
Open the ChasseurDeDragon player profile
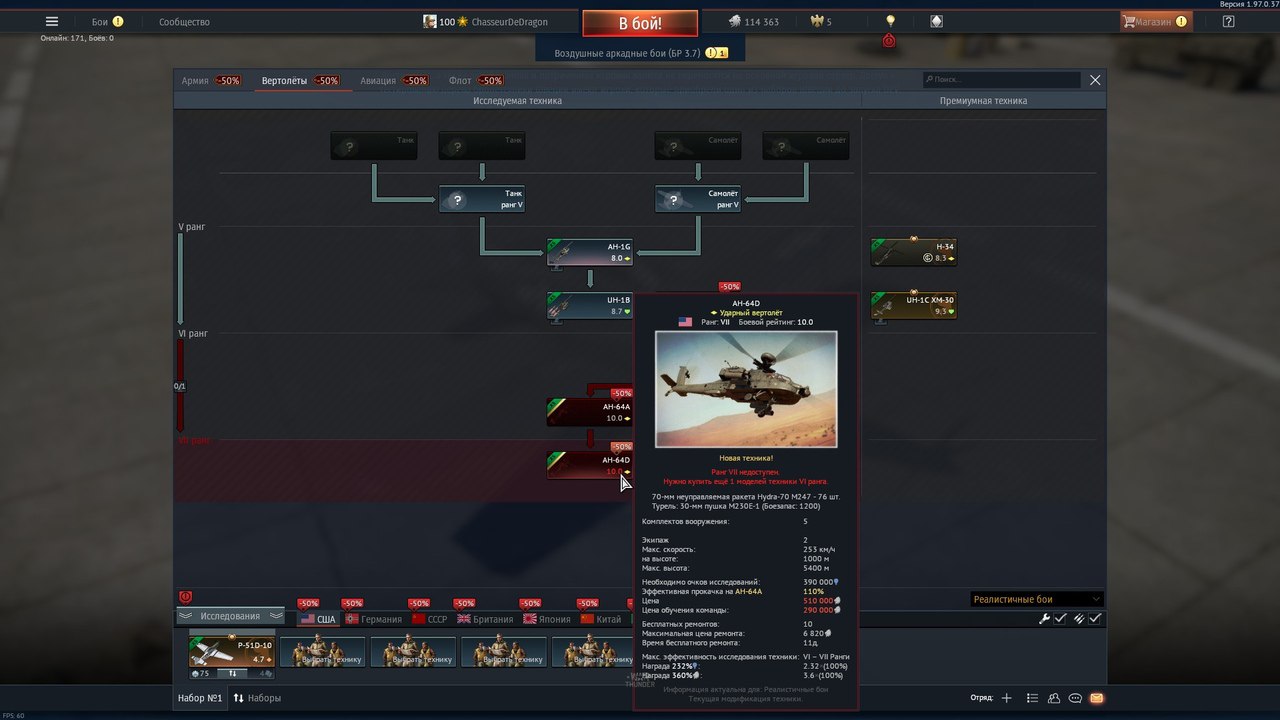coord(485,21)
